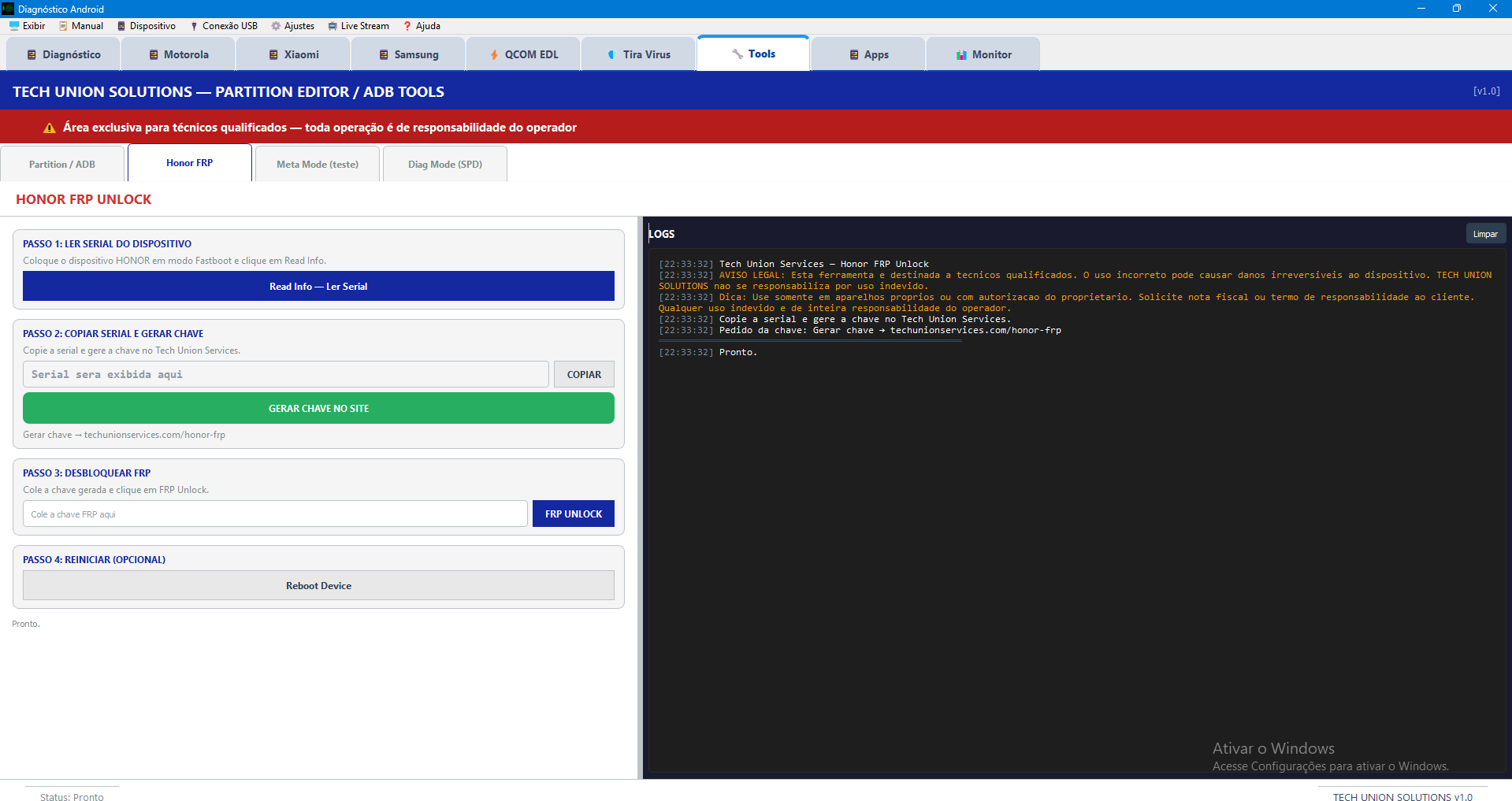Click the Tira Virus shield icon
1512x801 pixels.
tap(611, 55)
